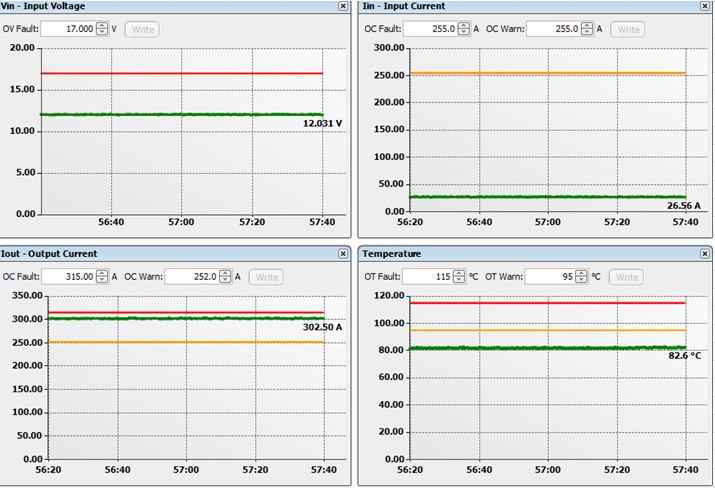This screenshot has width=715, height=488.
Task: Click the green trace in Temperature graph
Action: [x=540, y=348]
